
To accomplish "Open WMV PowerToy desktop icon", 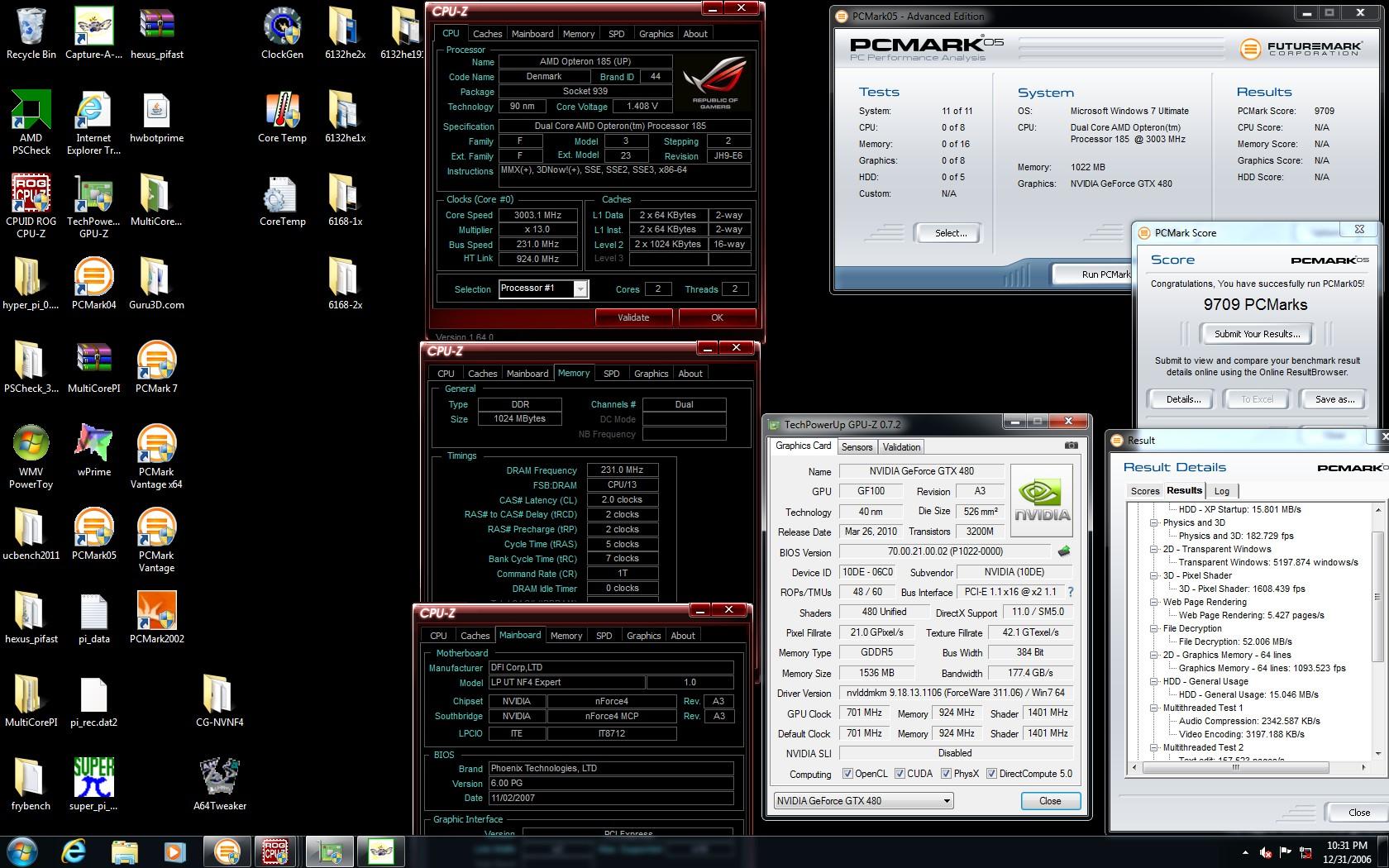I will tap(31, 456).
